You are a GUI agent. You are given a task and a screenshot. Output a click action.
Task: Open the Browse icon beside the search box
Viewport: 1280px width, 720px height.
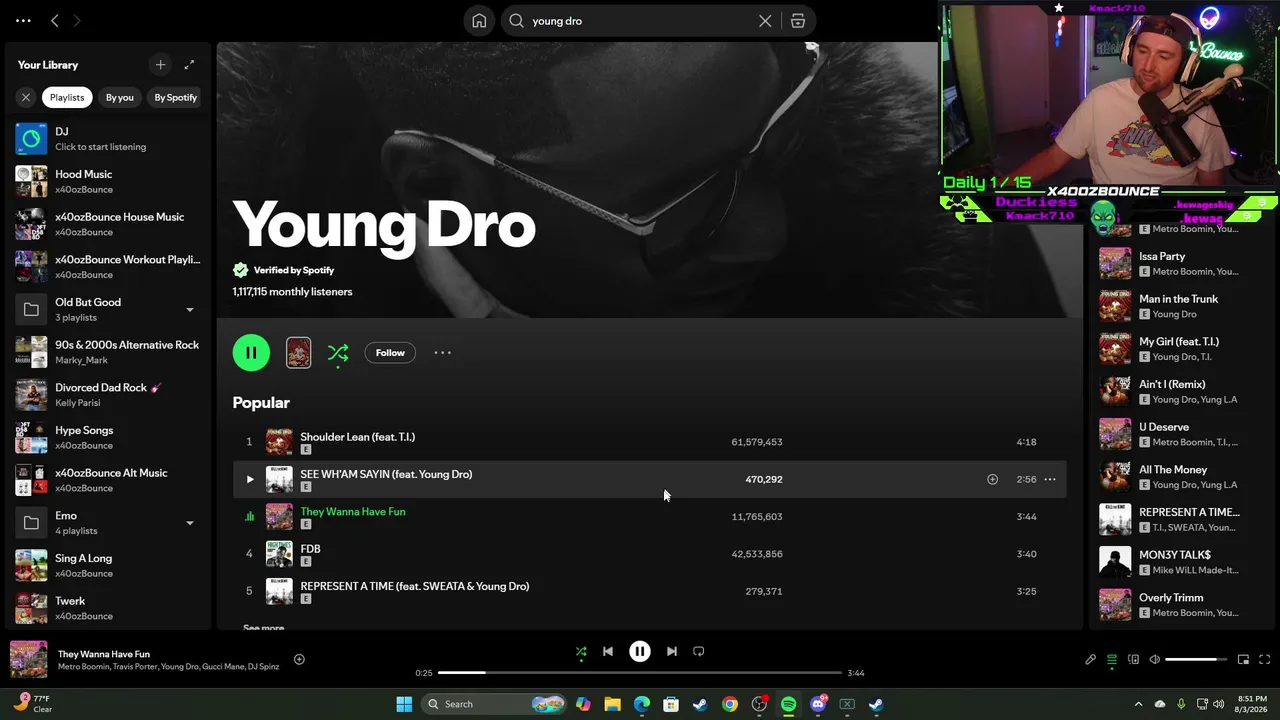pos(798,21)
